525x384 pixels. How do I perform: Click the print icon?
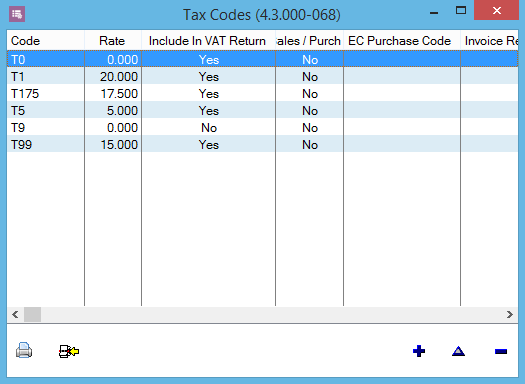point(24,351)
